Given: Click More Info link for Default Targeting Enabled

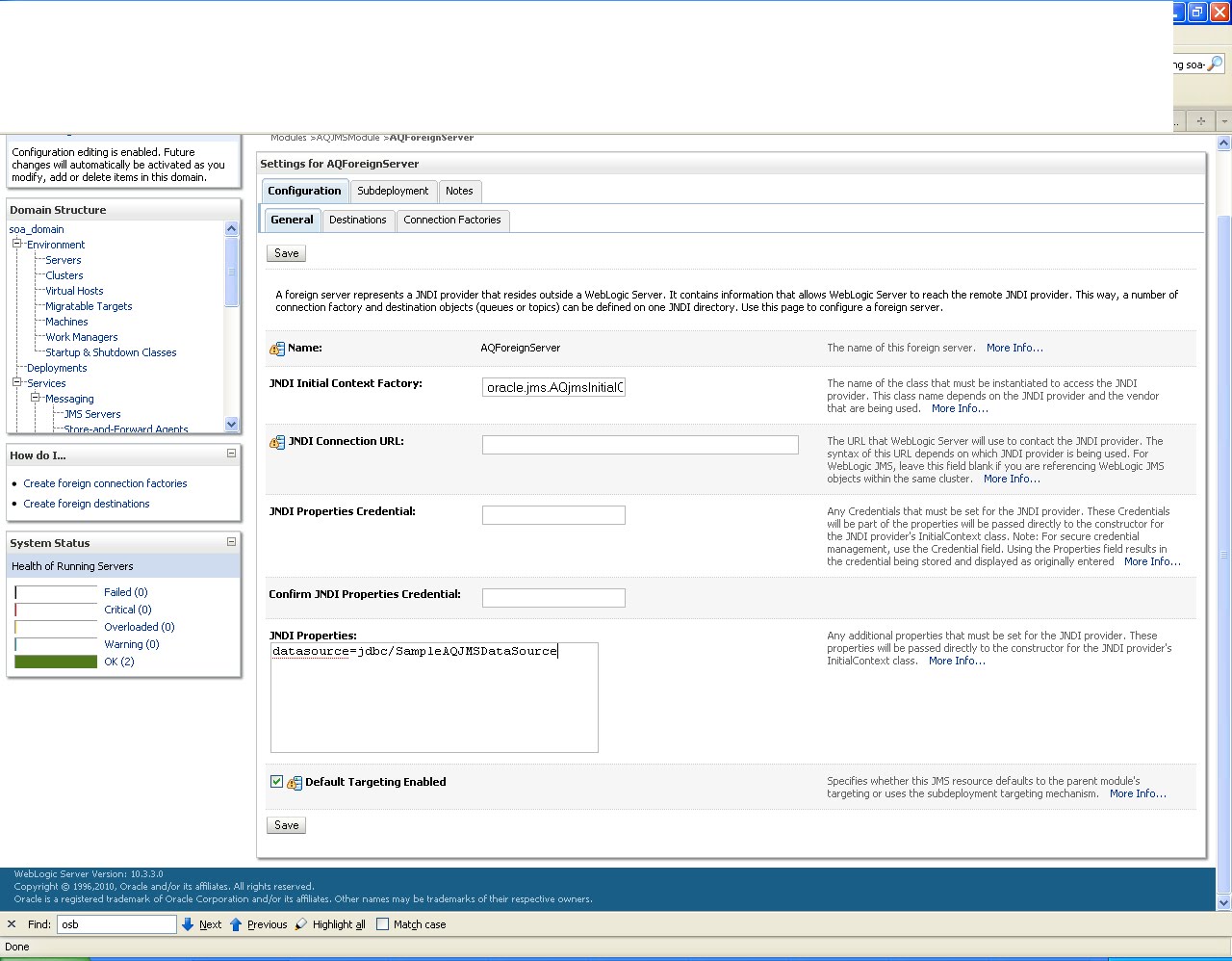Looking at the screenshot, I should point(1138,793).
